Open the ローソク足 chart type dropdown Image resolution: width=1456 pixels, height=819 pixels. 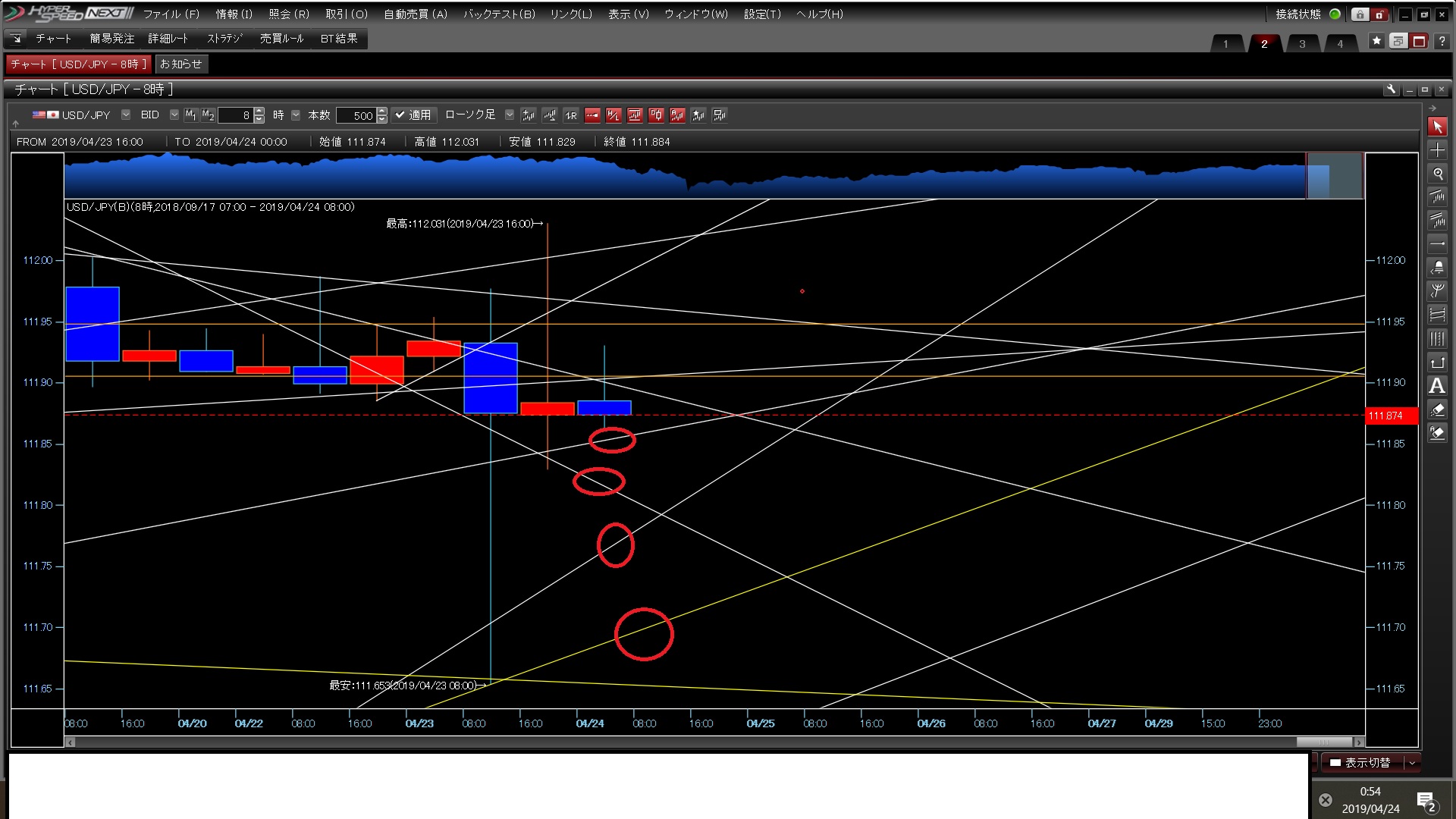[x=509, y=115]
